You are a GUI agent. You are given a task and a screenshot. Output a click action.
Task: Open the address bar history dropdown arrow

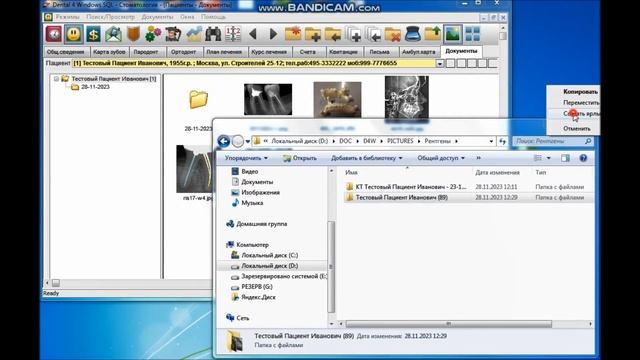[x=491, y=141]
